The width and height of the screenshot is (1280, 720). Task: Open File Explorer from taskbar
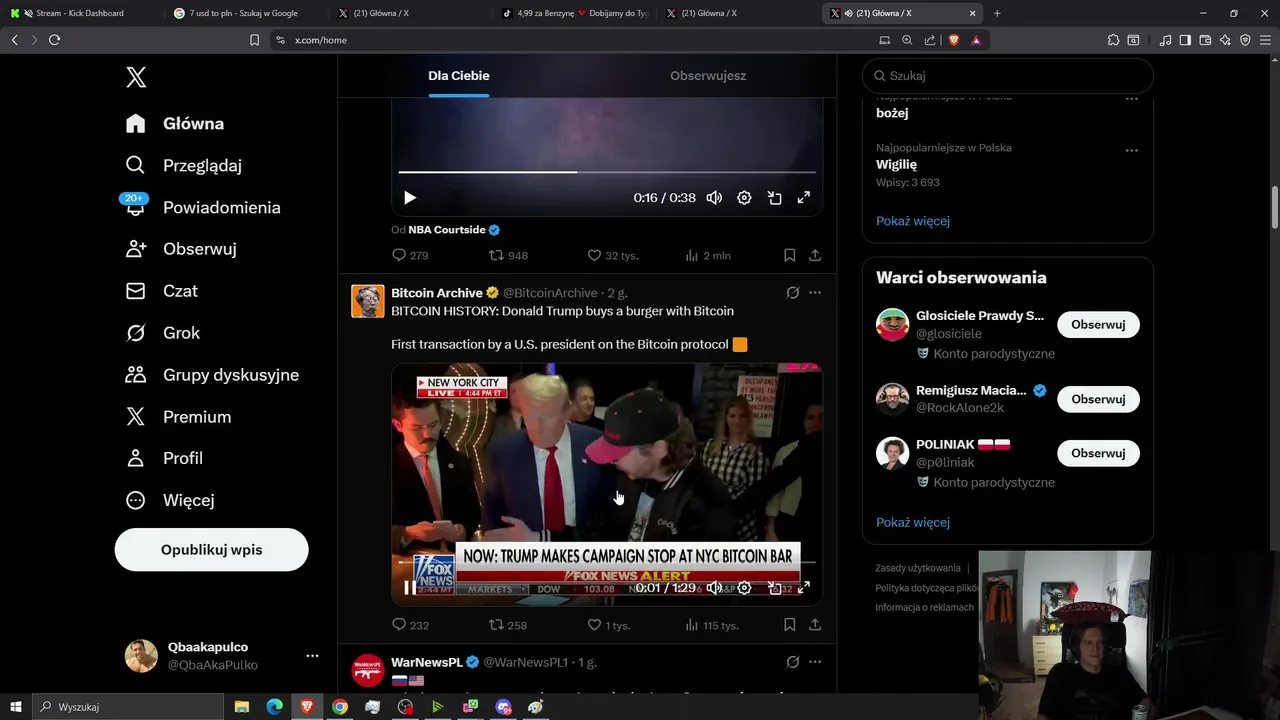tap(242, 707)
